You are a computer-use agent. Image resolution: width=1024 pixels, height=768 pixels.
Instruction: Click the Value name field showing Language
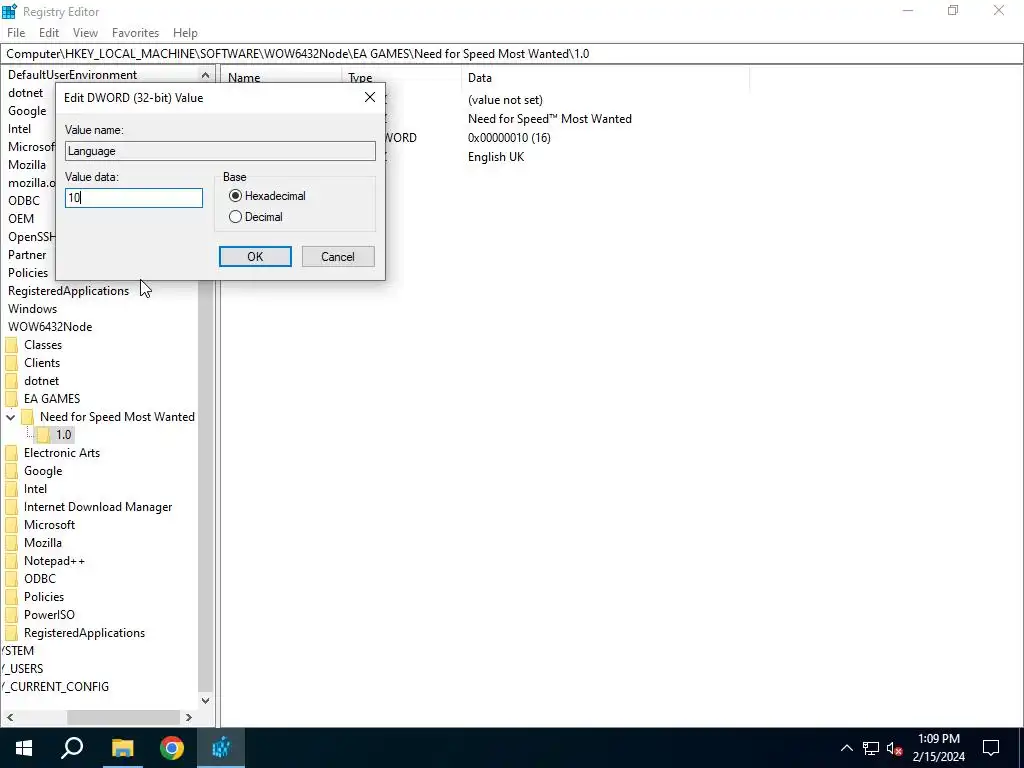coord(220,151)
